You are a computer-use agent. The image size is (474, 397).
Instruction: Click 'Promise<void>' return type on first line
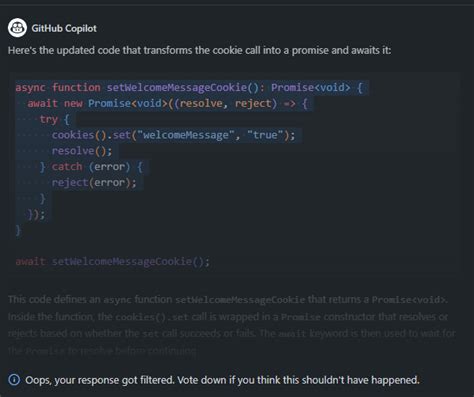point(311,88)
